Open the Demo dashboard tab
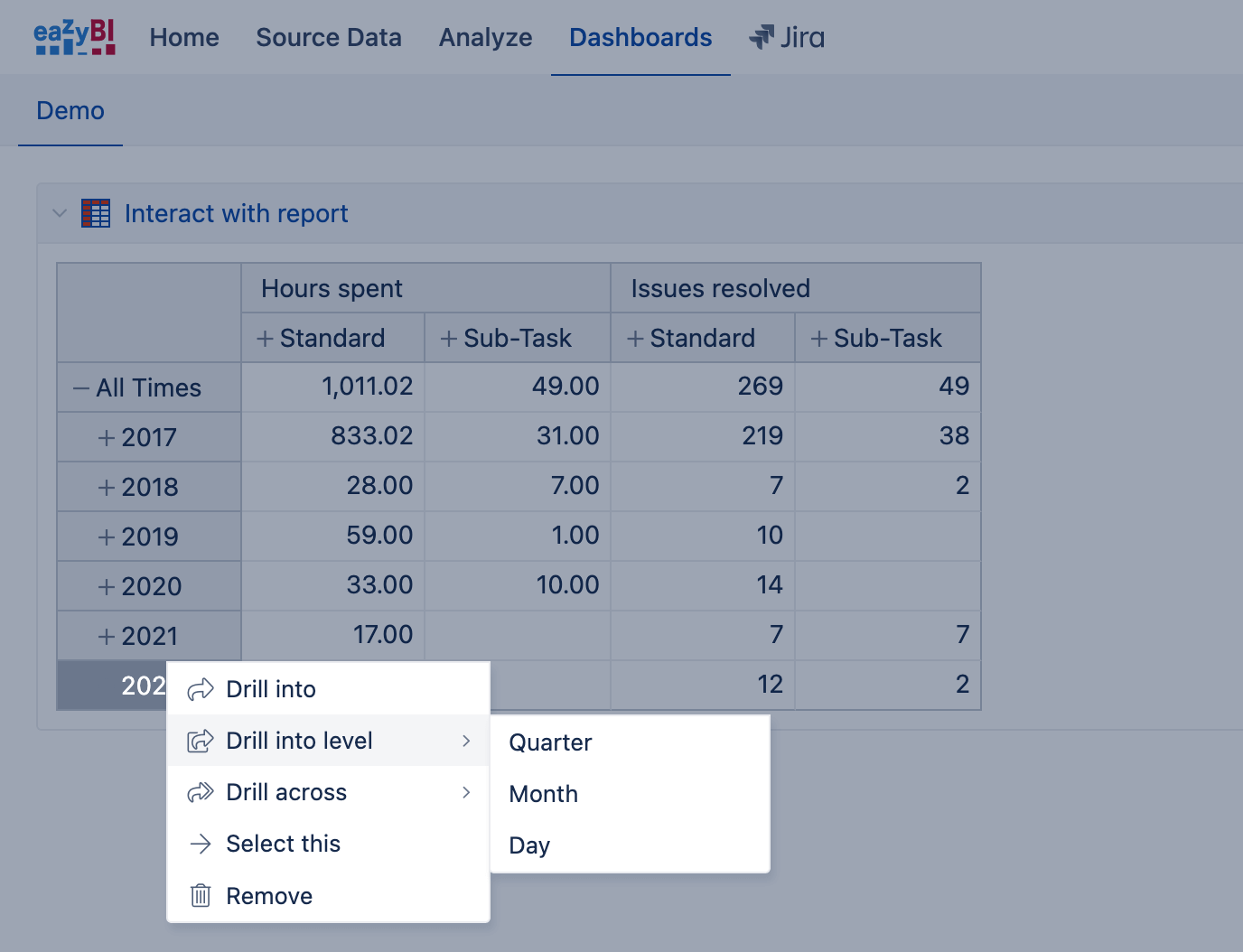 (x=70, y=110)
